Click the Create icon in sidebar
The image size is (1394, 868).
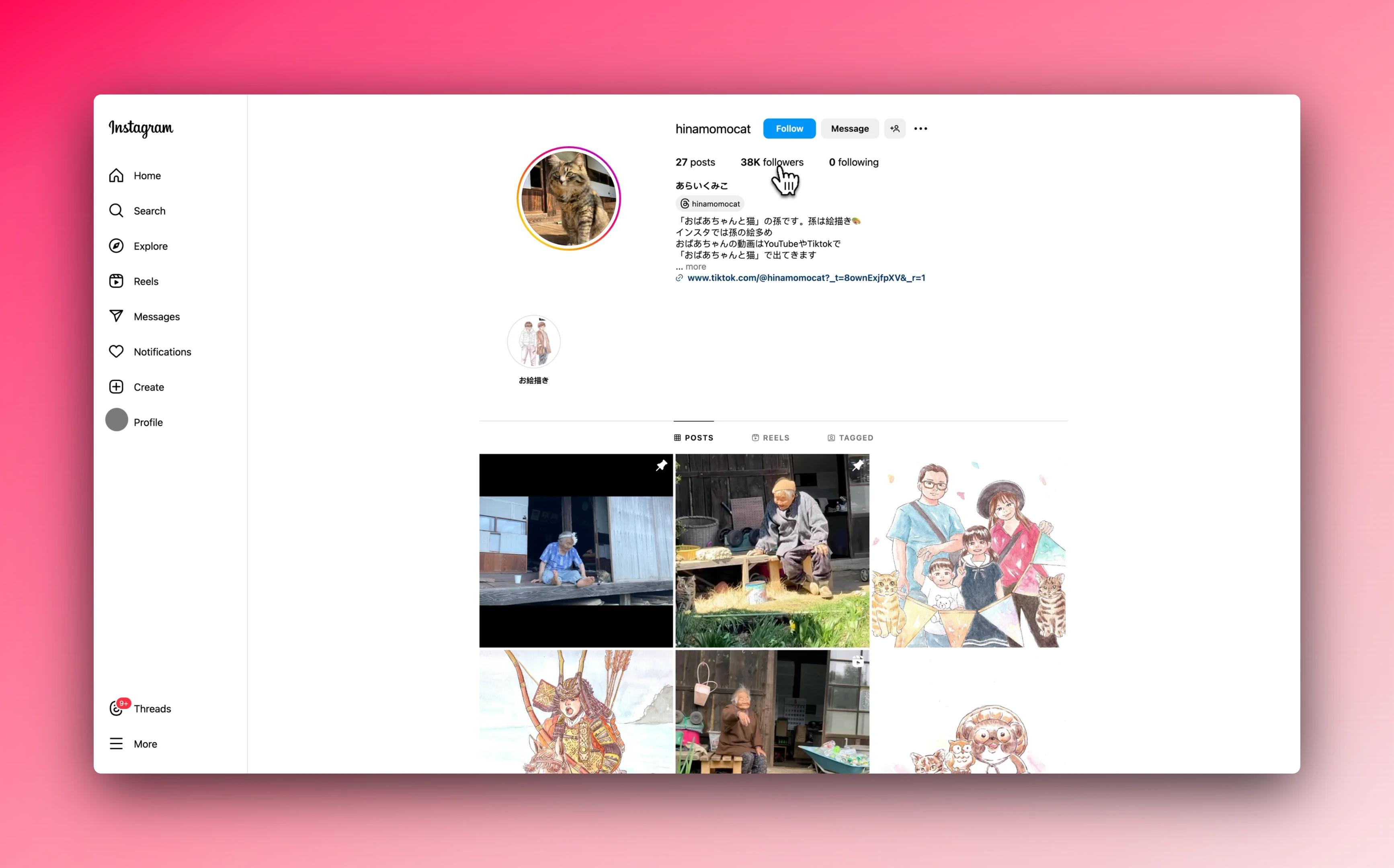(117, 386)
